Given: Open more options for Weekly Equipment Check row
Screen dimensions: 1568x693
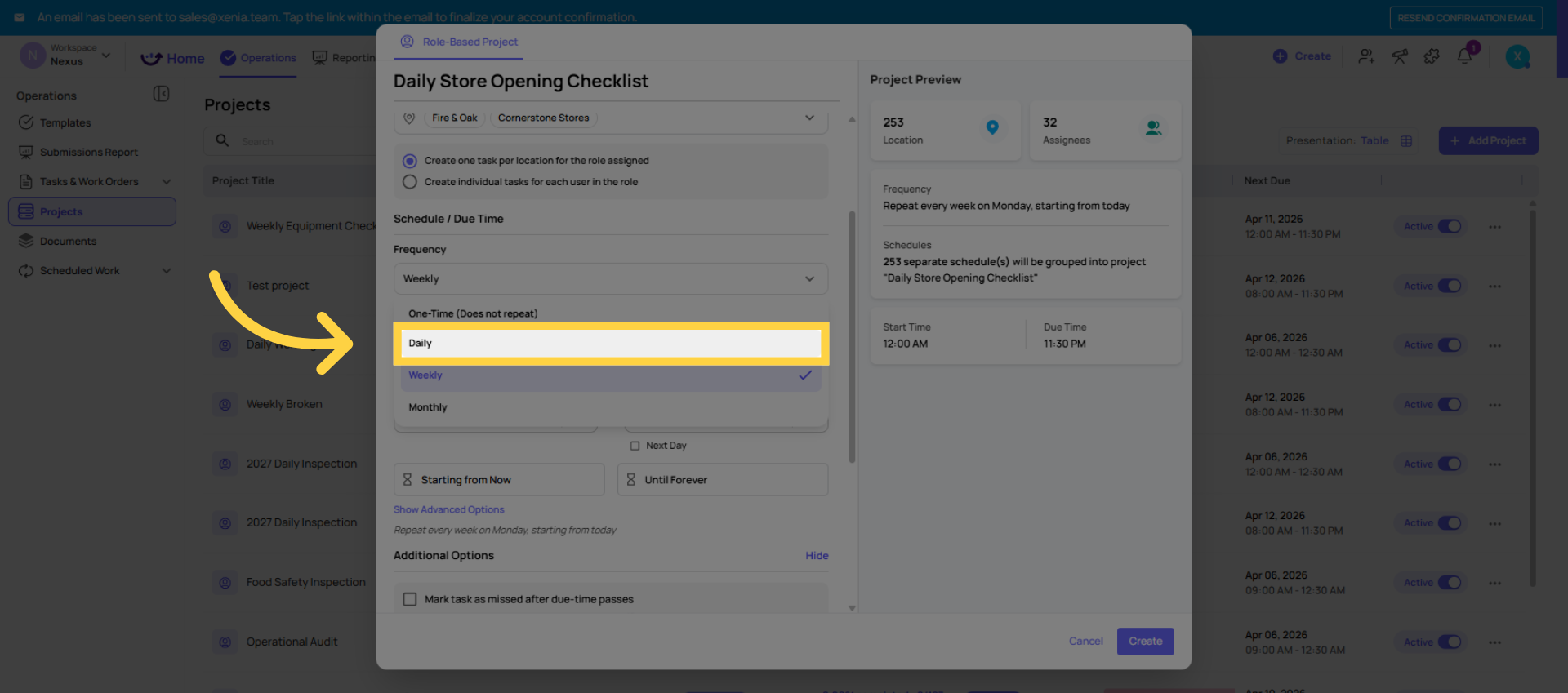Looking at the screenshot, I should coord(1494,227).
